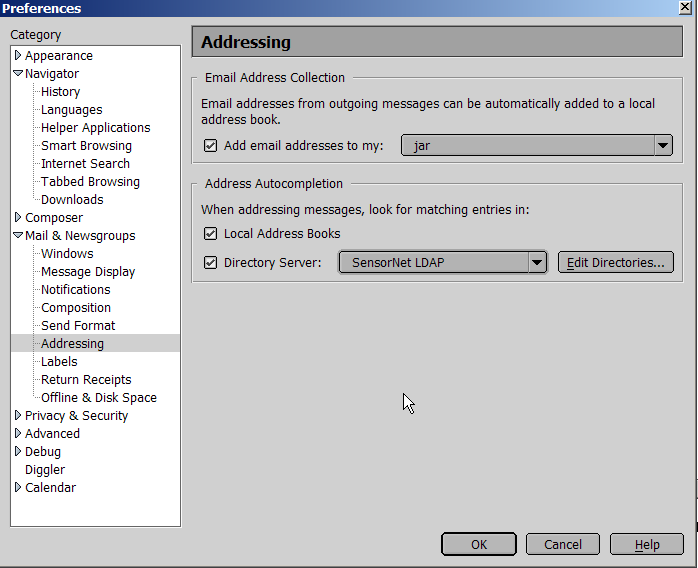Select Offline & Disk Space item
This screenshot has width=698, height=568.
point(99,398)
